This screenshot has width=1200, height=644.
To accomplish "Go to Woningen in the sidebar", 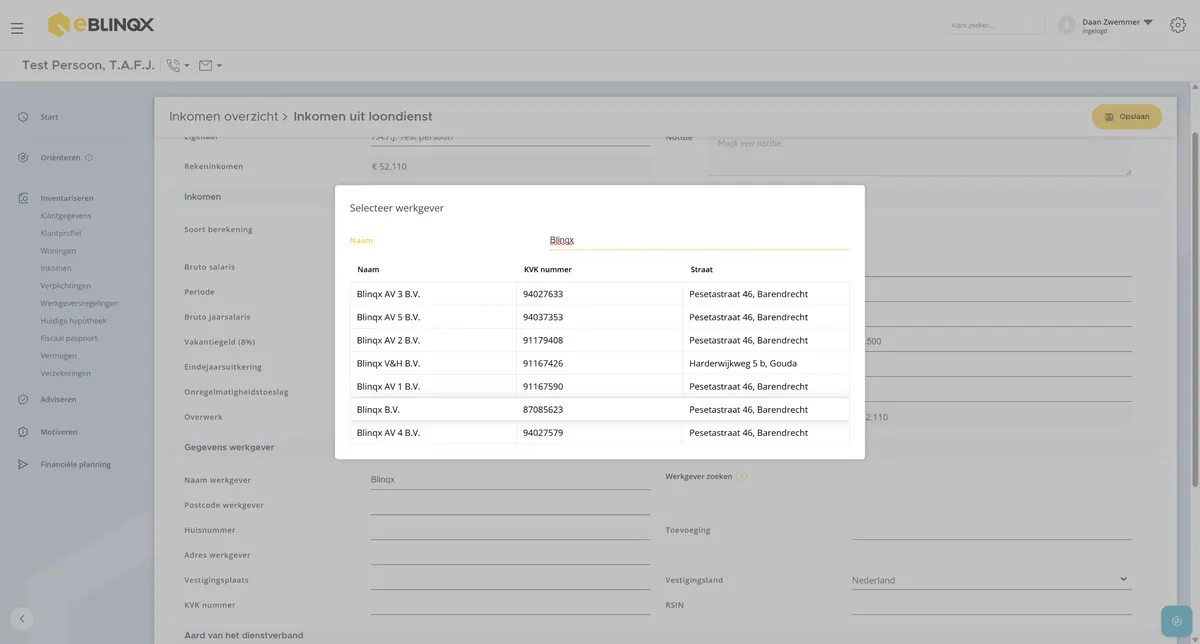I will pyautogui.click(x=58, y=251).
